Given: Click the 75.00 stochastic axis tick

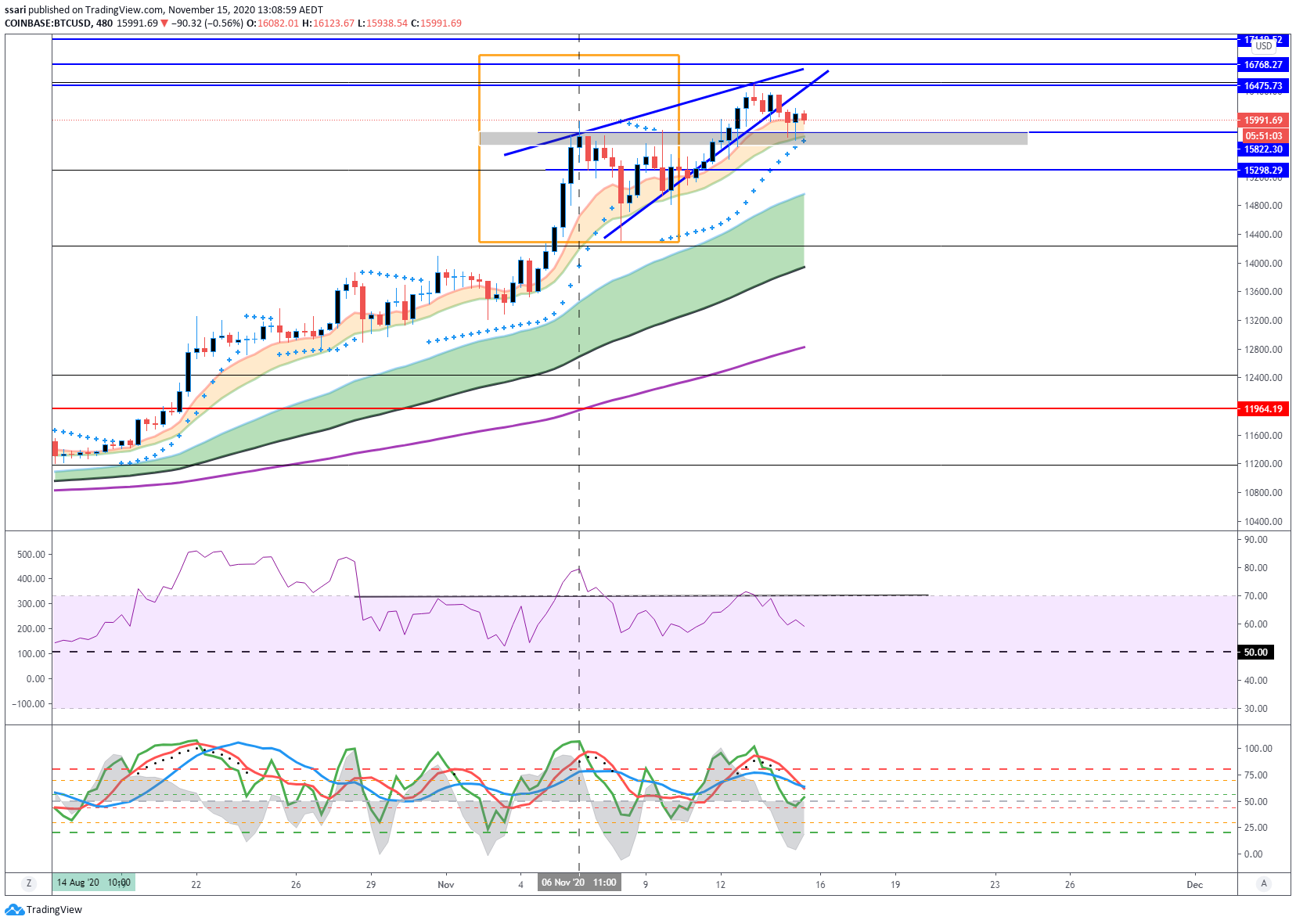Looking at the screenshot, I should tap(1256, 775).
